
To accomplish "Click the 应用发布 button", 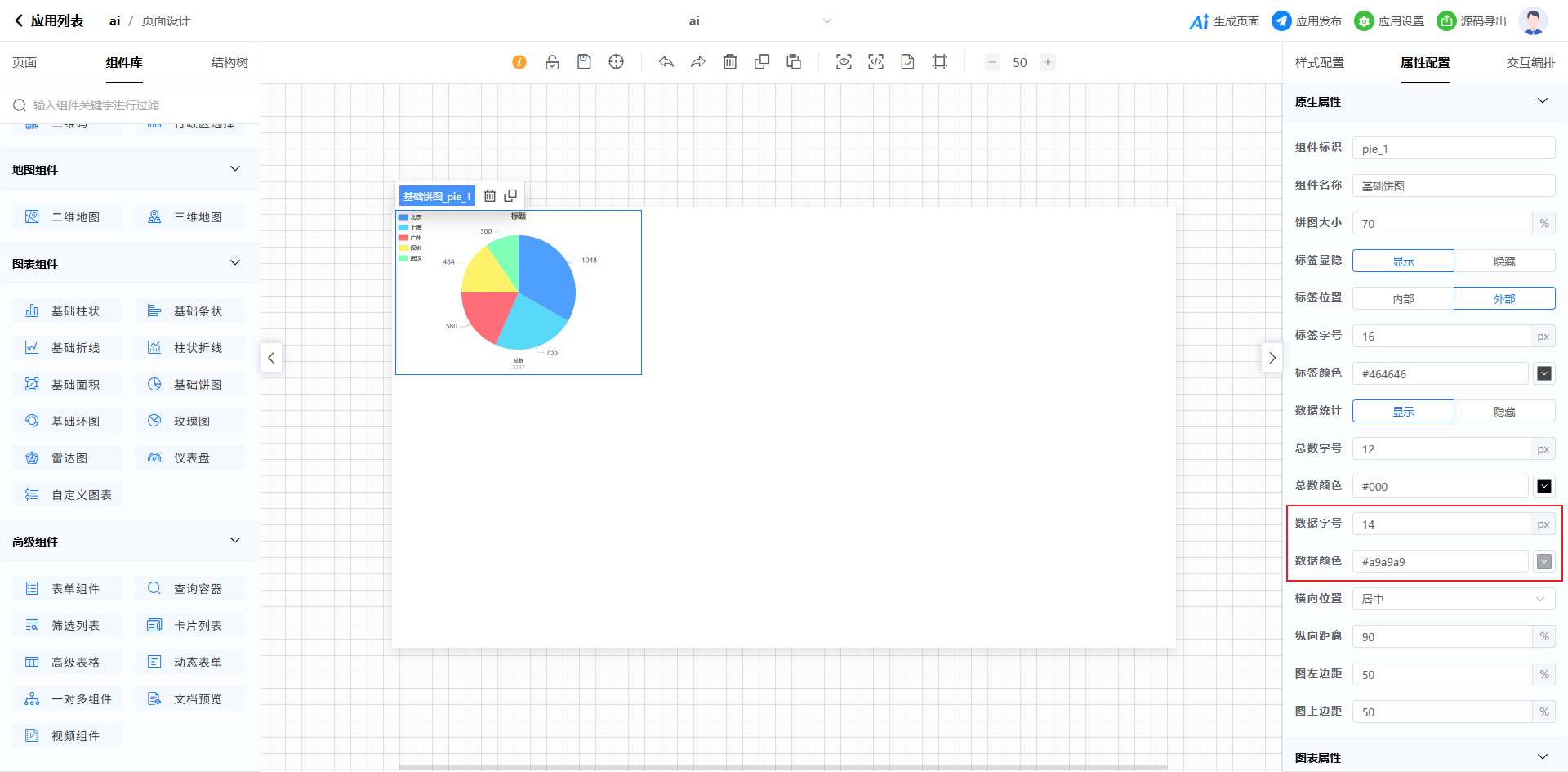I will [1307, 21].
